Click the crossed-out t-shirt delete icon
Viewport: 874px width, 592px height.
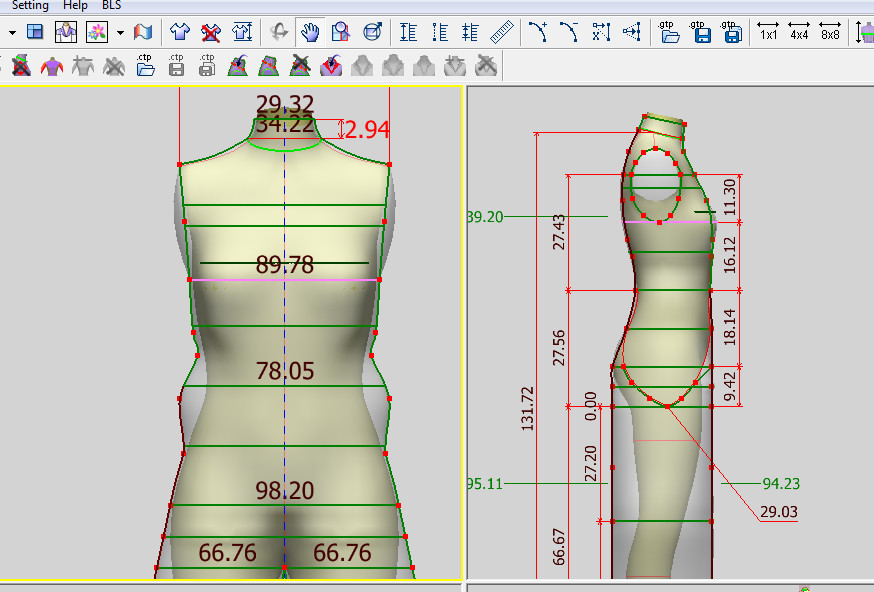[210, 32]
